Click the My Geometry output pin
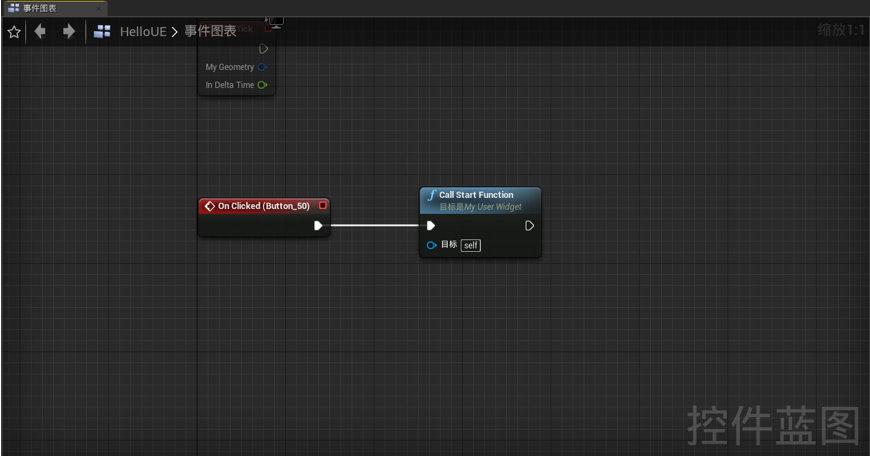The image size is (870, 457). tap(262, 67)
